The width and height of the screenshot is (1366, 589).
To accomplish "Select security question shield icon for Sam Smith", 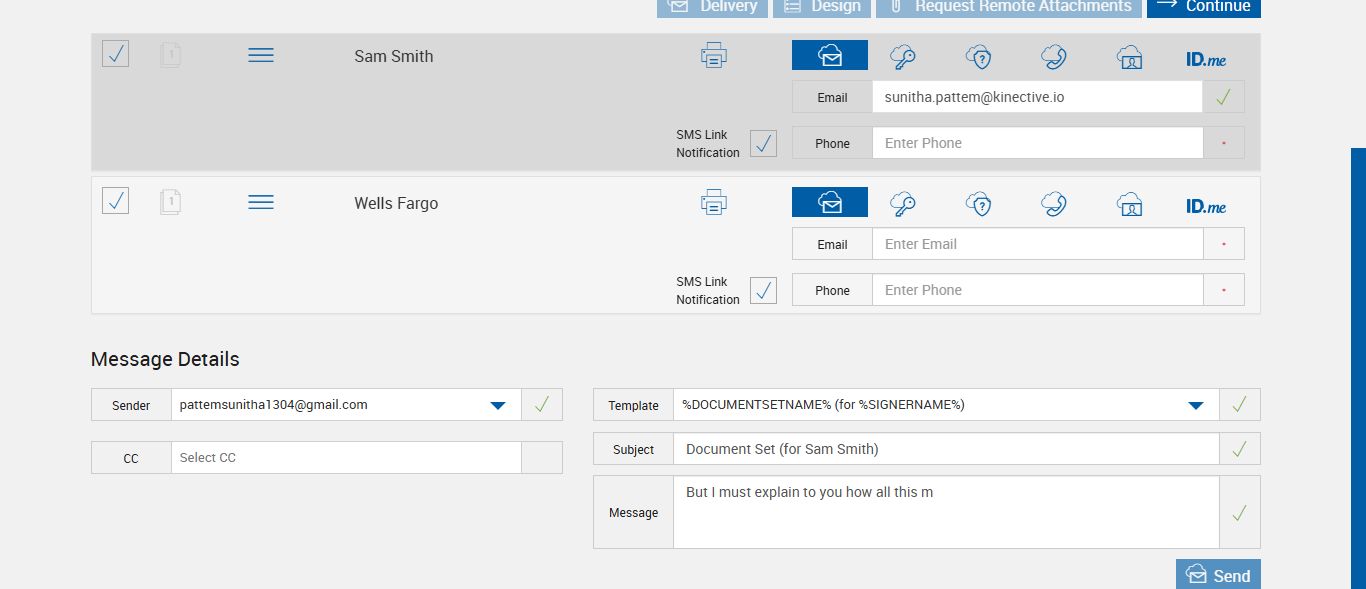I will tap(978, 57).
